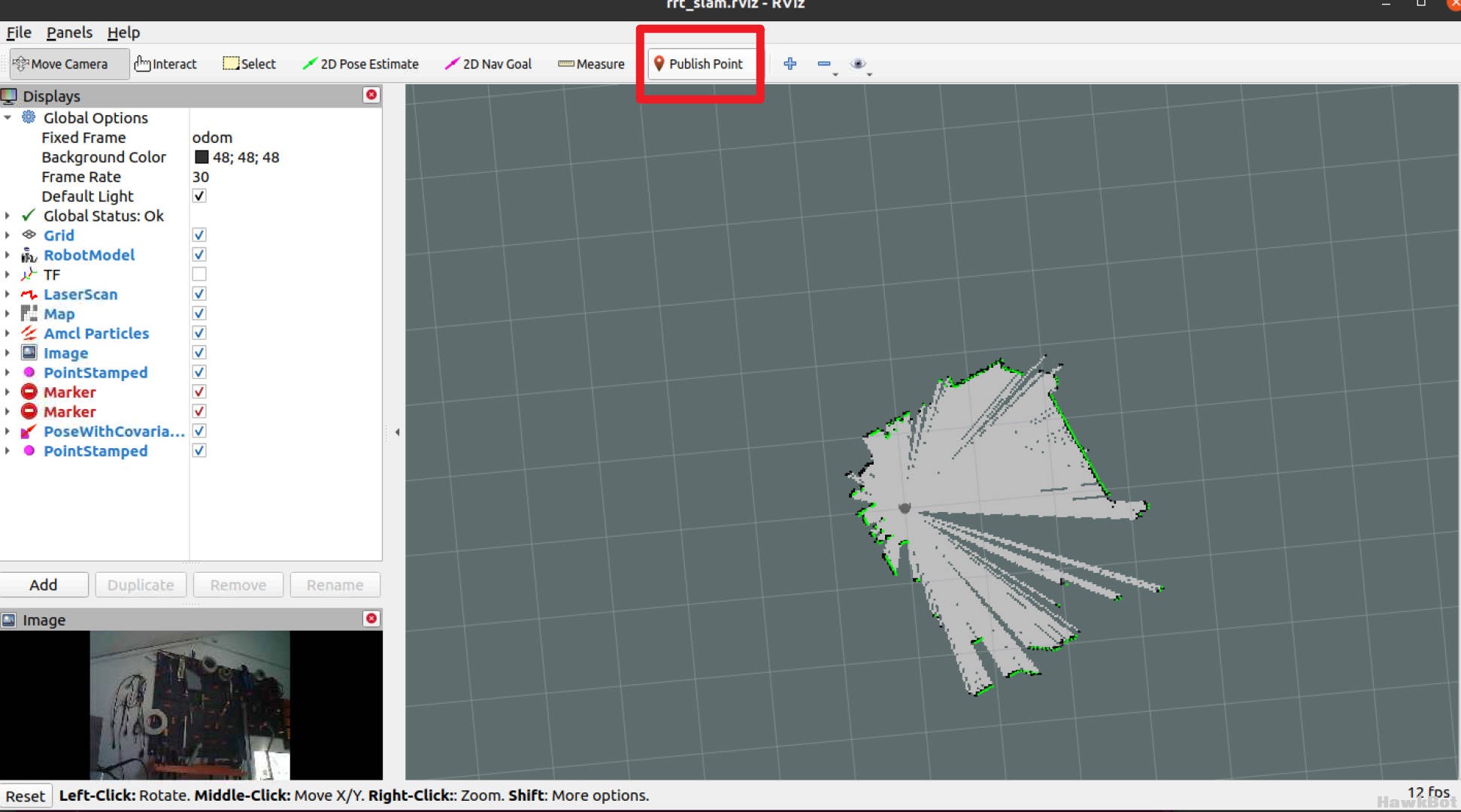This screenshot has width=1461, height=812.
Task: Toggle the Image display checkbox
Action: (199, 353)
